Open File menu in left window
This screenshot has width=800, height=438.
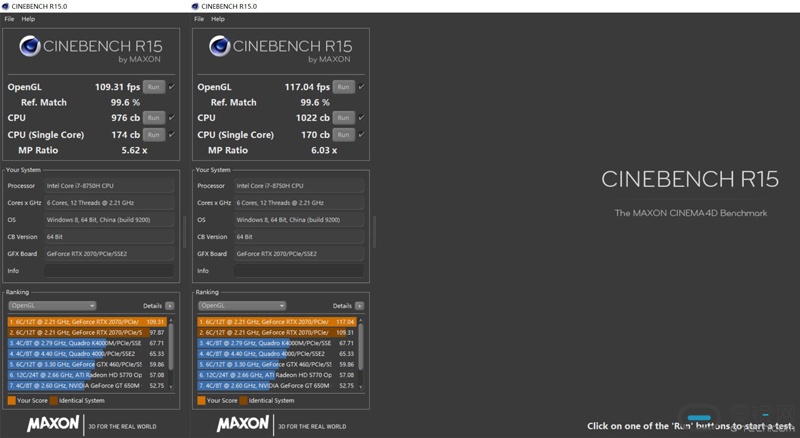(9, 19)
